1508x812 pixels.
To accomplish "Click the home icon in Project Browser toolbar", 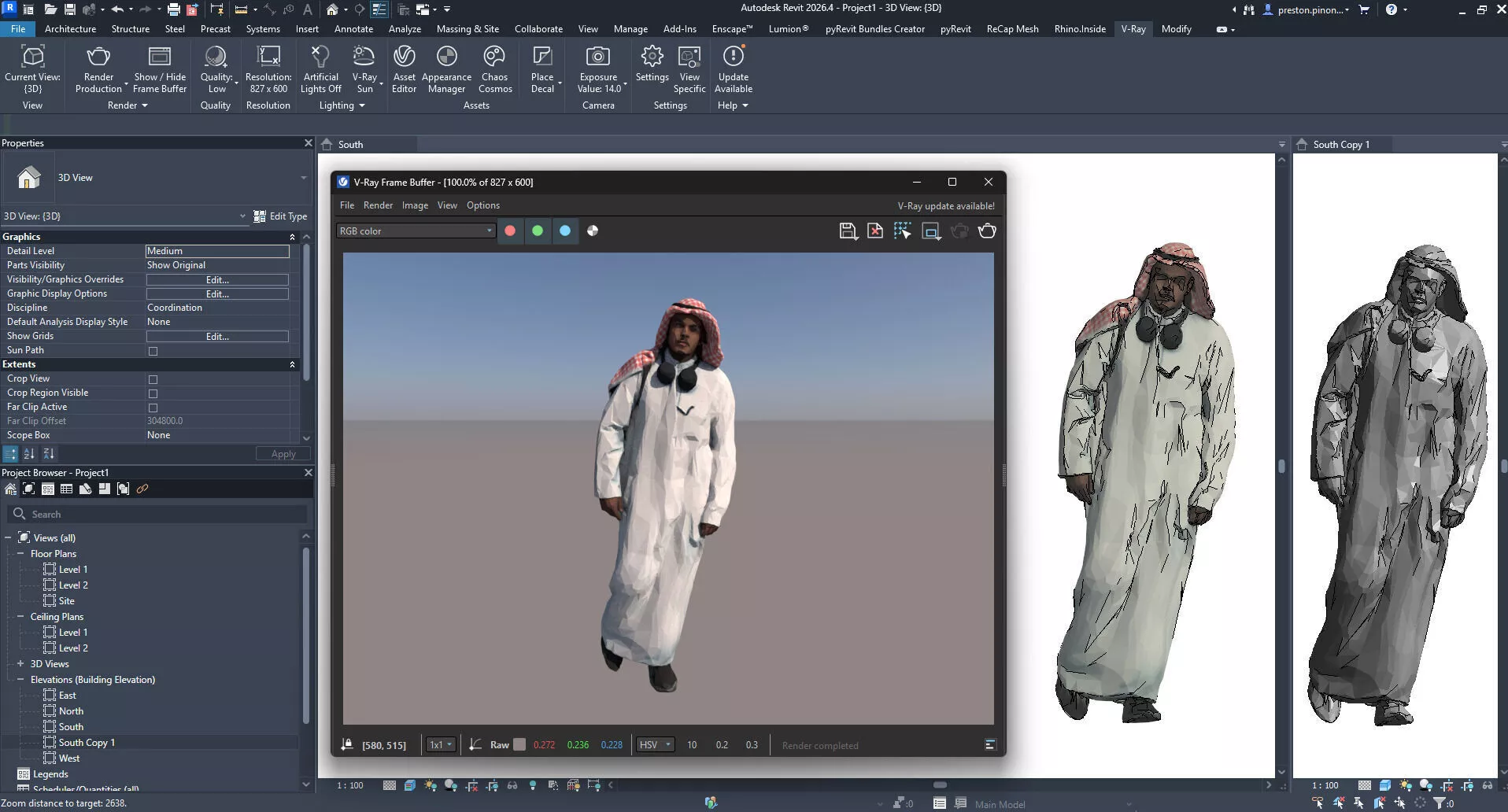I will point(10,489).
